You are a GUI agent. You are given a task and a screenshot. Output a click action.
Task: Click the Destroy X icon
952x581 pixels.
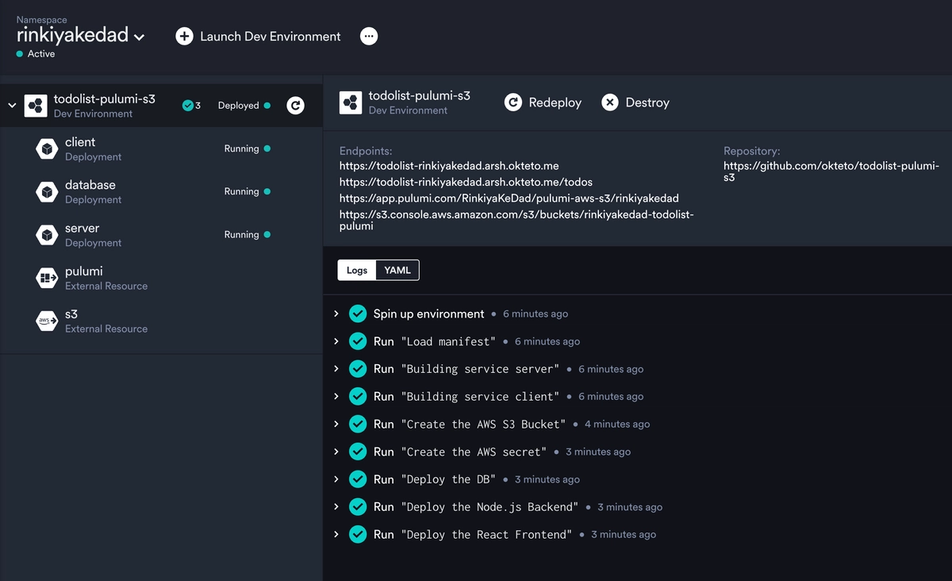[x=610, y=102]
